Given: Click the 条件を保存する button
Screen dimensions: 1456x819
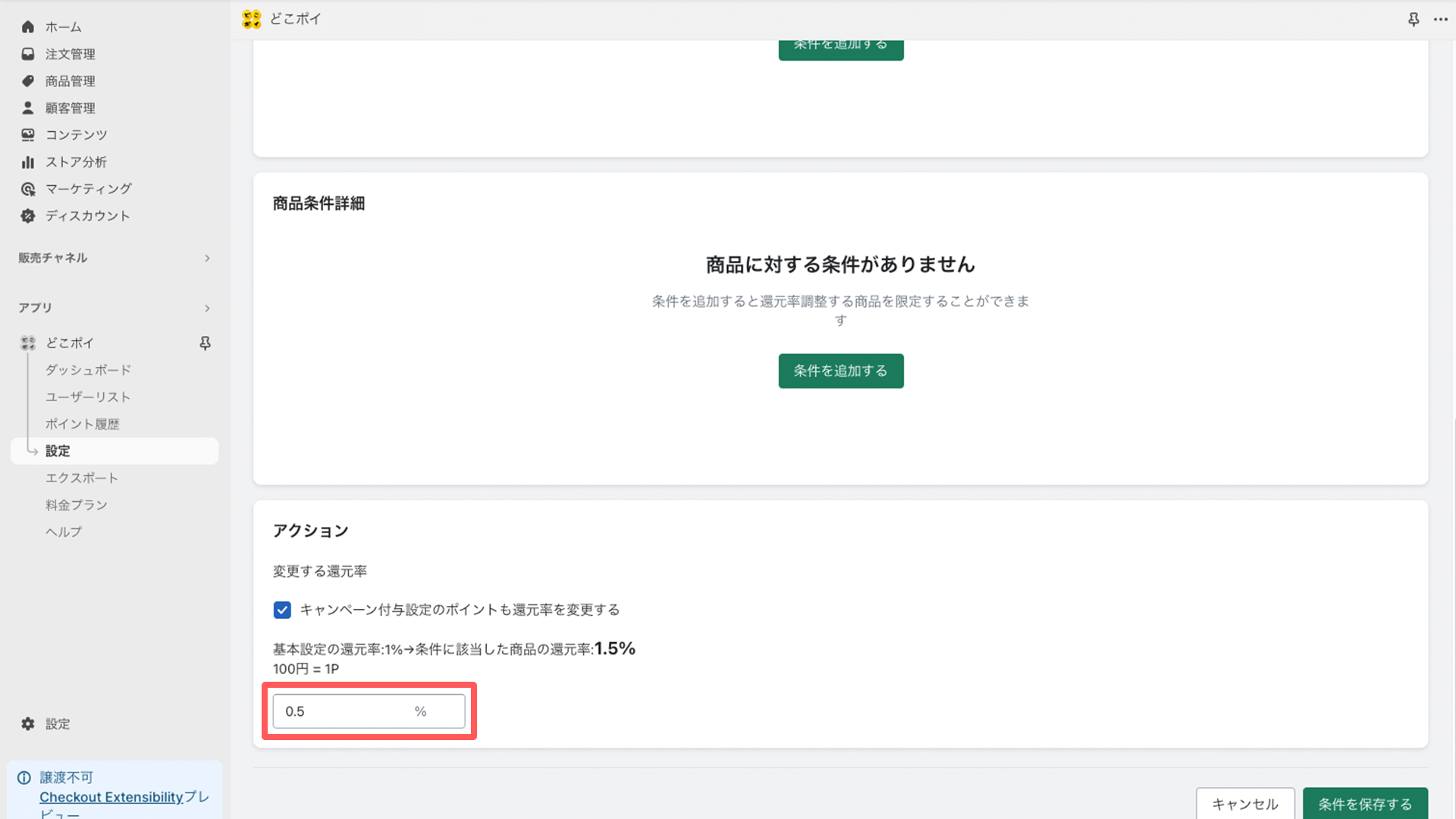Looking at the screenshot, I should (1365, 804).
